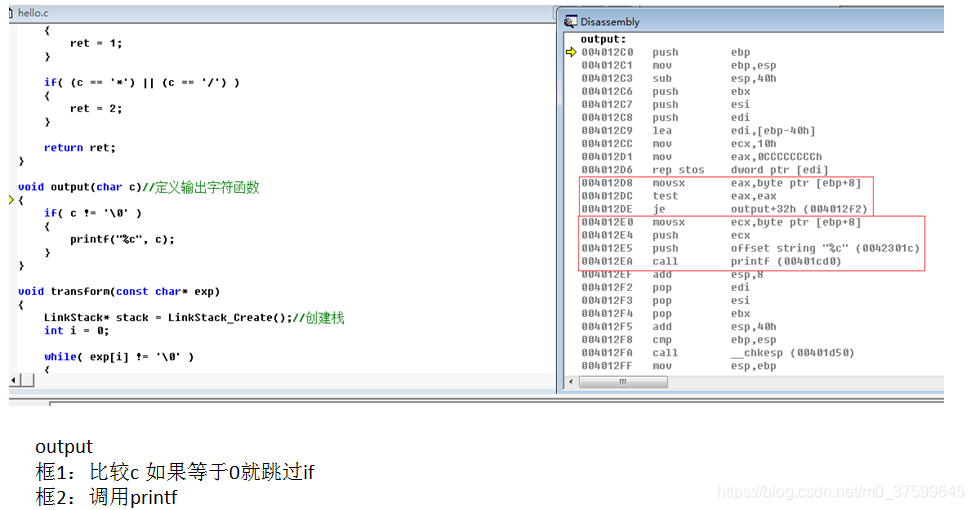Click the yellow breakpoint arrow in hello.c margin
This screenshot has height=510, width=974.
click(x=11, y=200)
